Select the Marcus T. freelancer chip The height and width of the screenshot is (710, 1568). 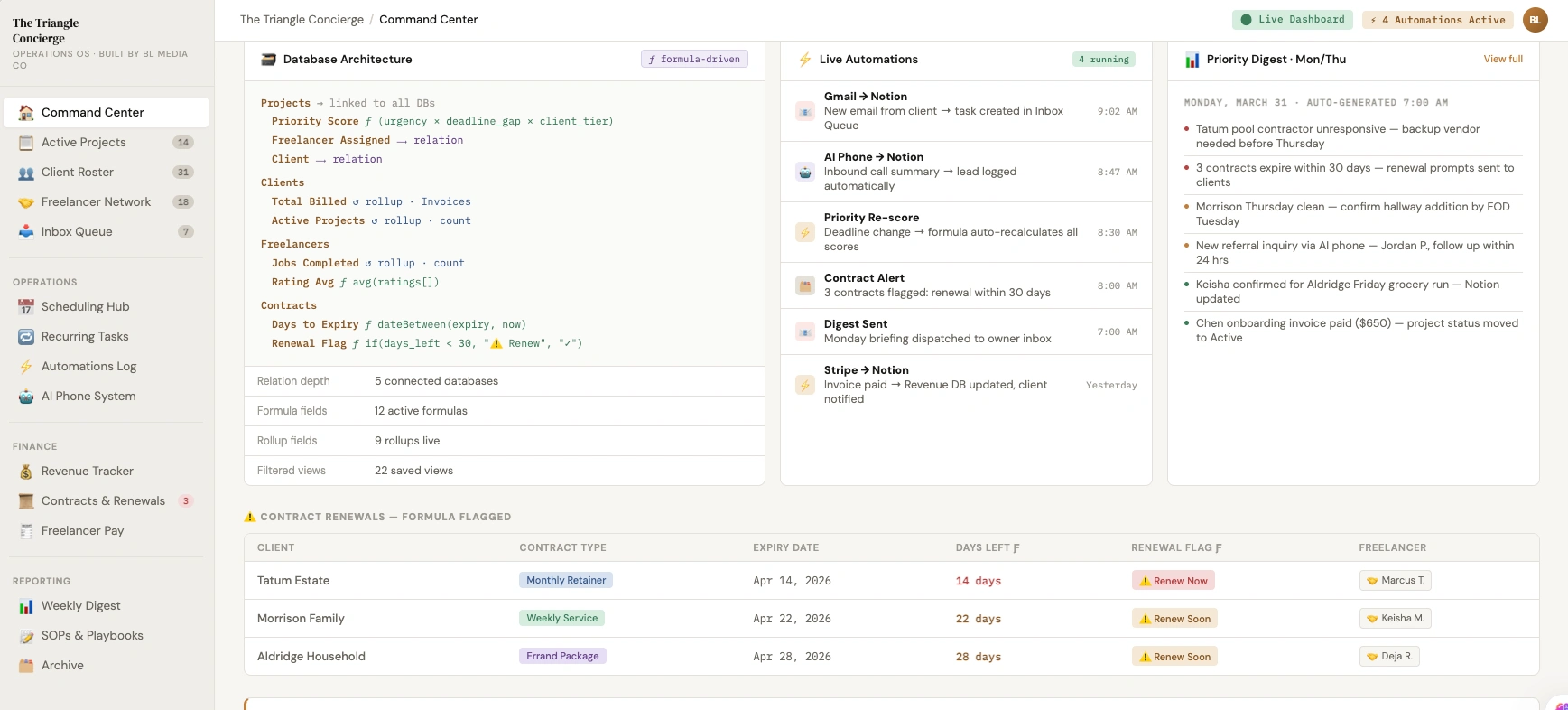point(1395,581)
